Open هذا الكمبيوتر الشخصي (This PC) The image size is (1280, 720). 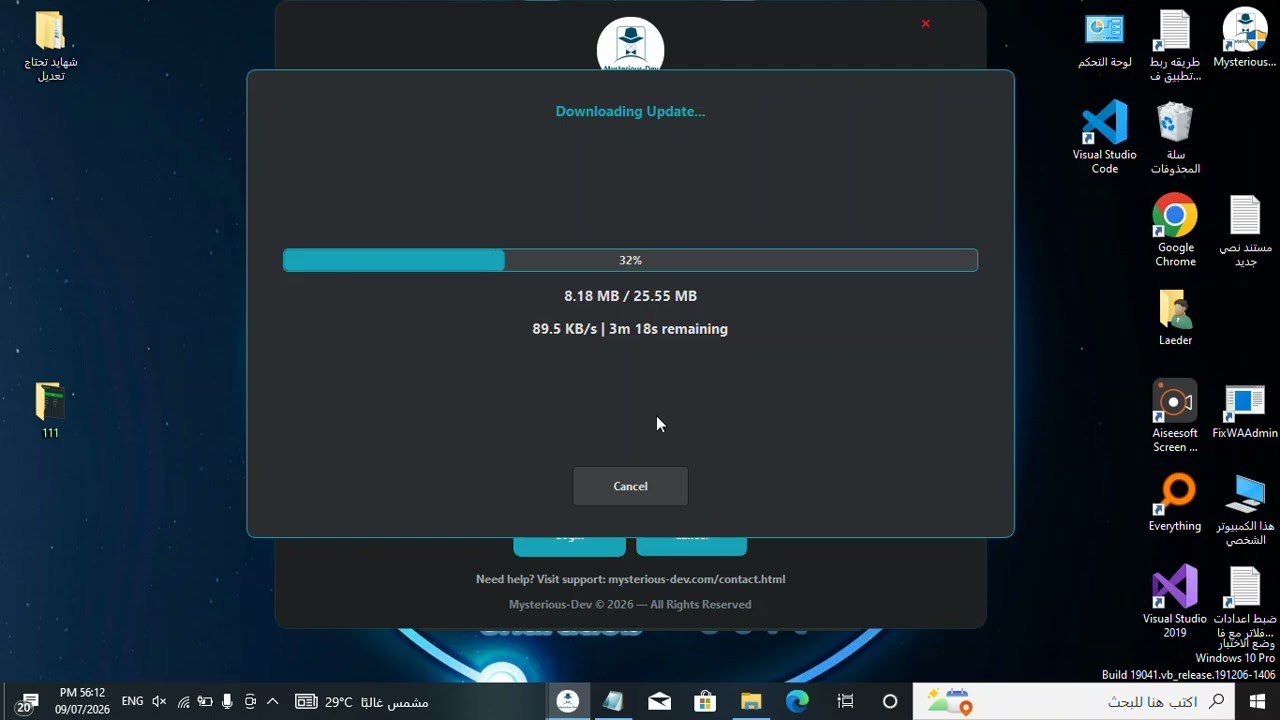pos(1245,510)
